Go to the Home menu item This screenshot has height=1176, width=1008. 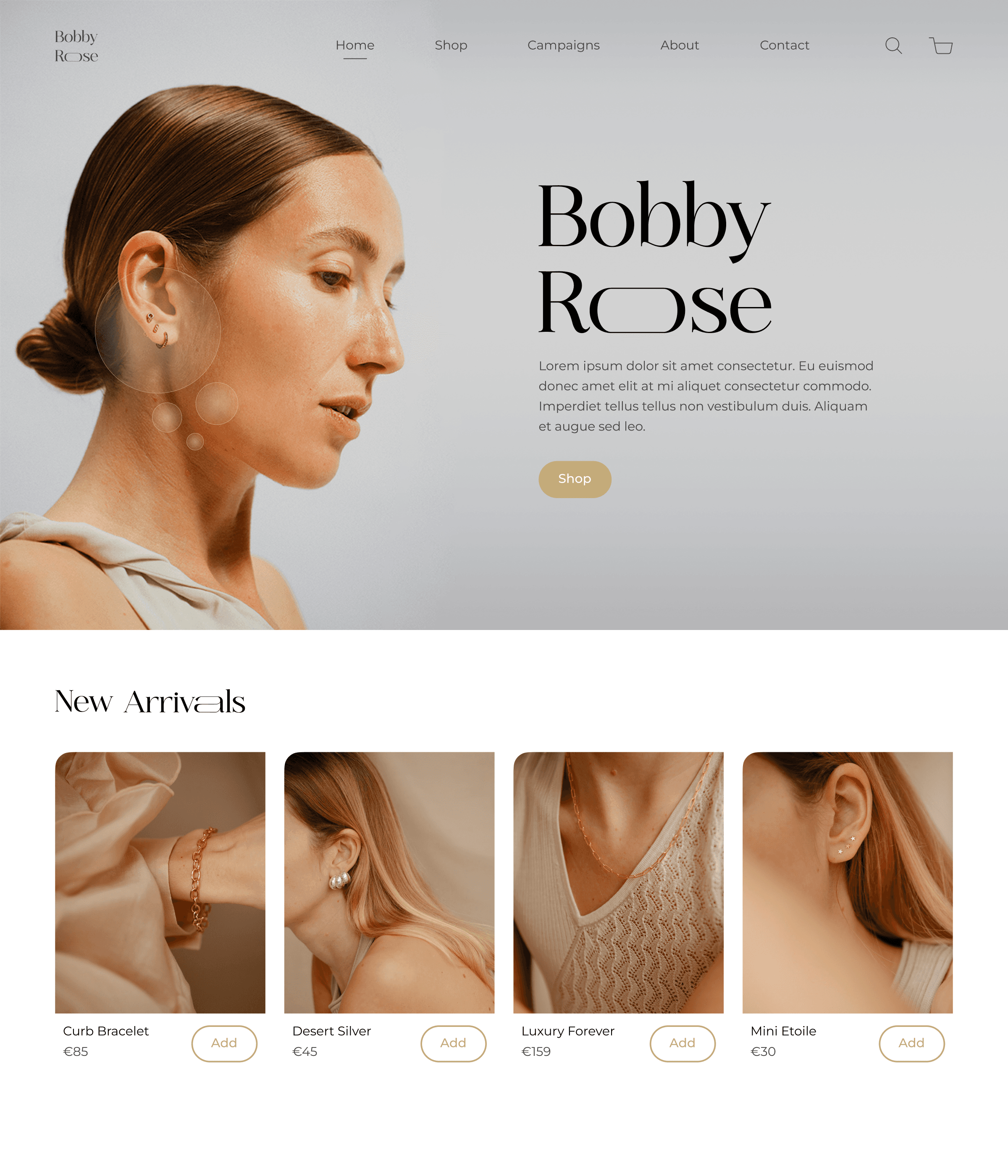(355, 45)
